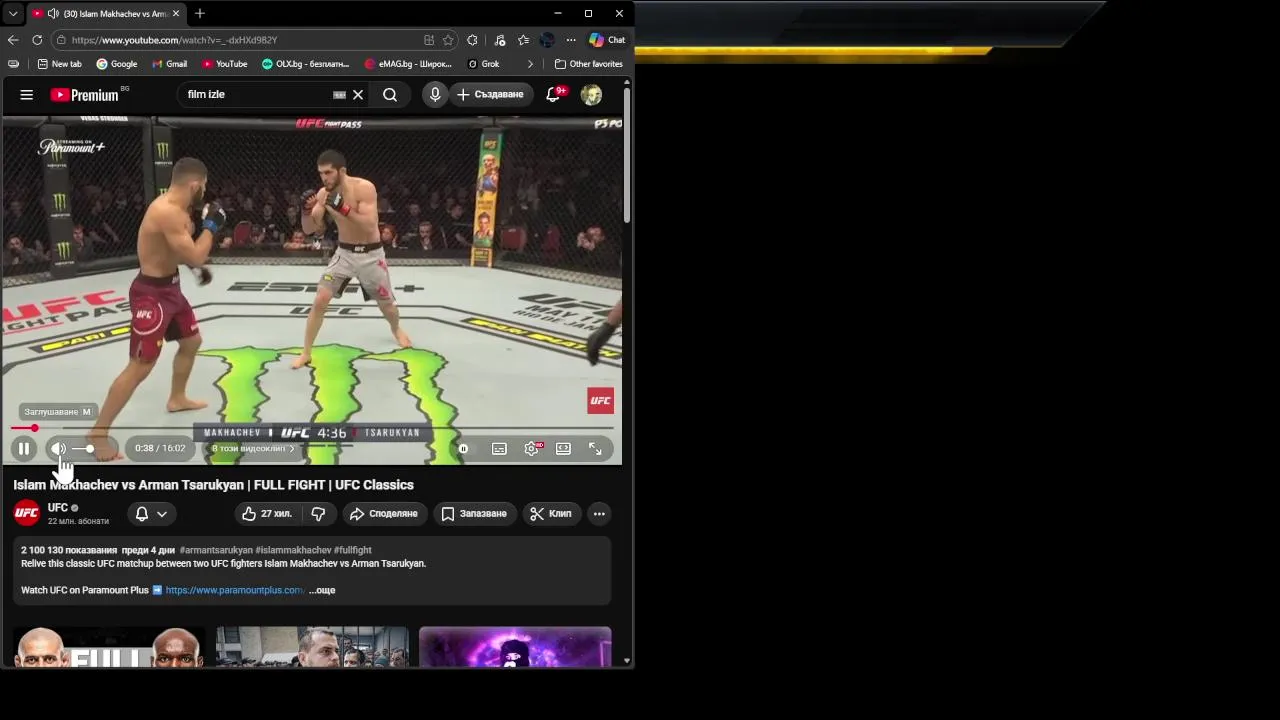Expand subscription notification bell dropdown

[x=151, y=514]
